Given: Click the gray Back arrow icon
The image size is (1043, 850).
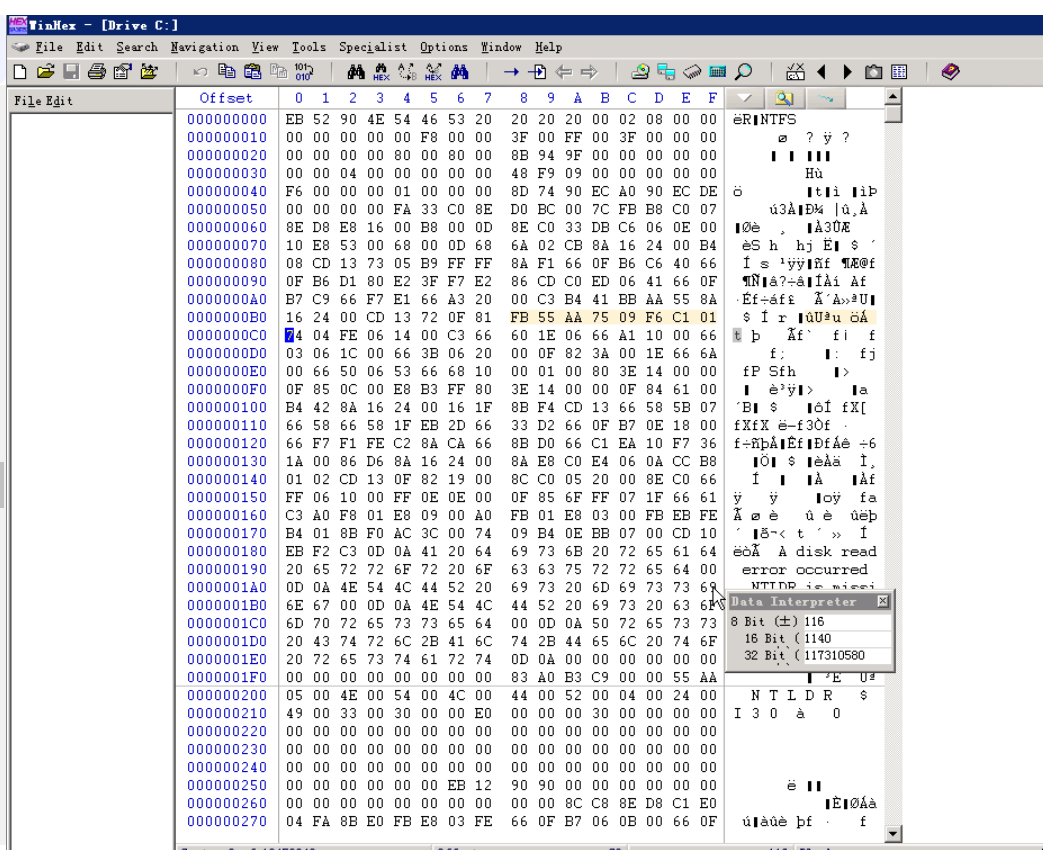Looking at the screenshot, I should (563, 72).
